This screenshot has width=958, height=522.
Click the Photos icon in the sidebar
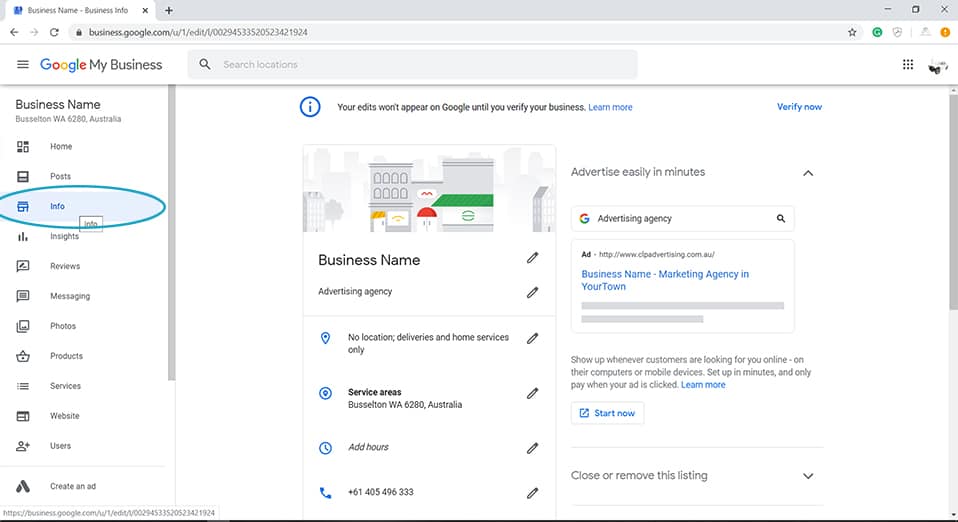23,326
